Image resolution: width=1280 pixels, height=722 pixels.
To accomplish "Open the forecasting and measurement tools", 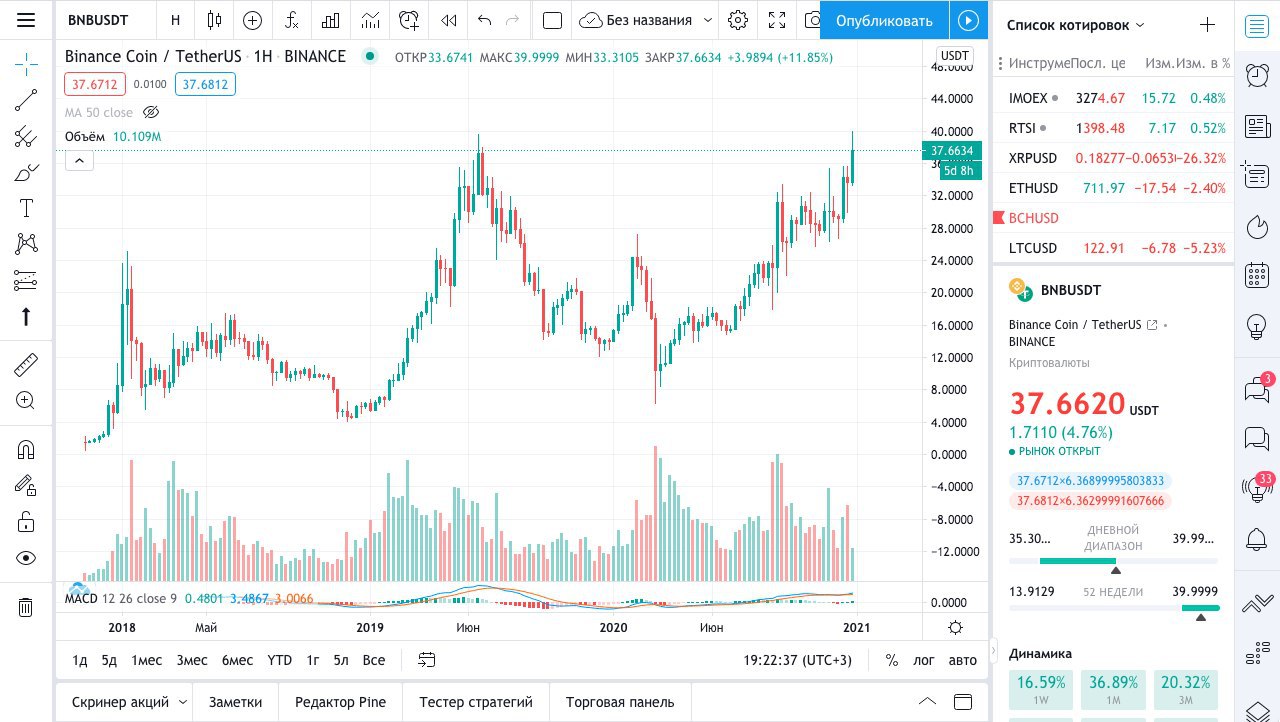I will 26,280.
